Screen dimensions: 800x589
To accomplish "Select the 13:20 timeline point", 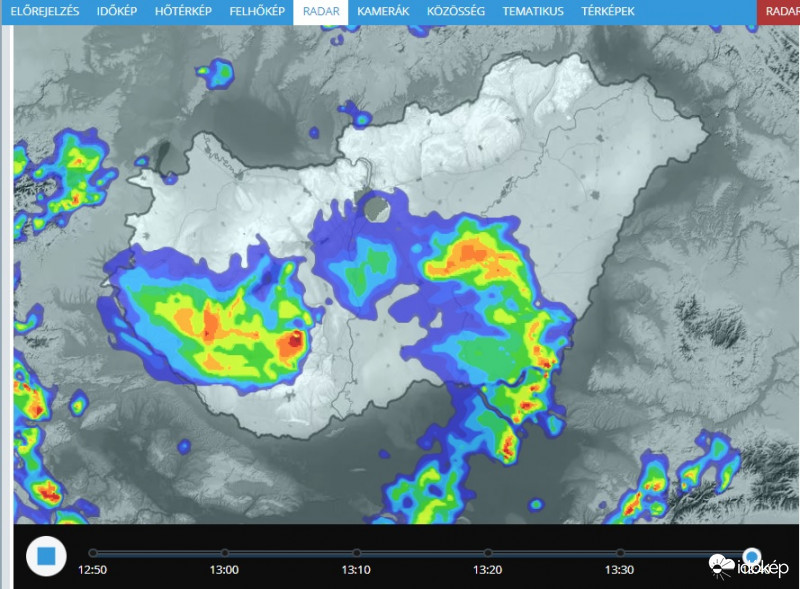I will click(488, 553).
